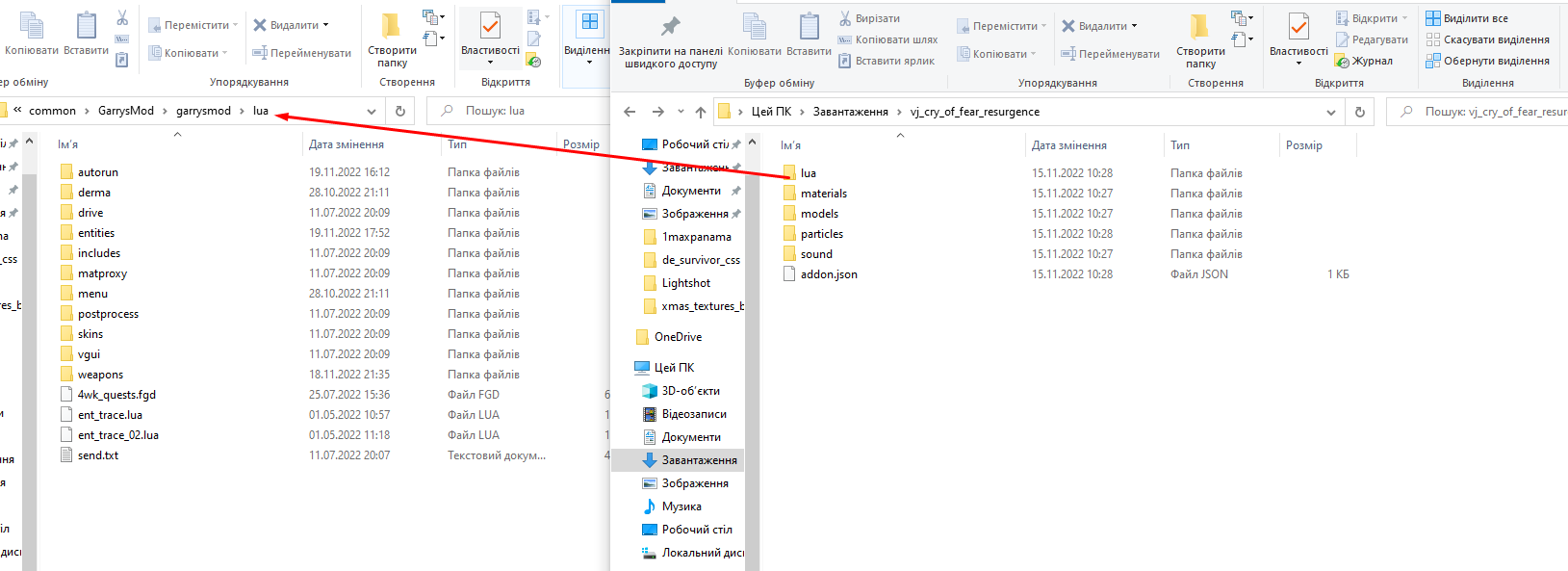Click Pin to Quick Access (Закріпити на панелі) icon

pyautogui.click(x=671, y=39)
